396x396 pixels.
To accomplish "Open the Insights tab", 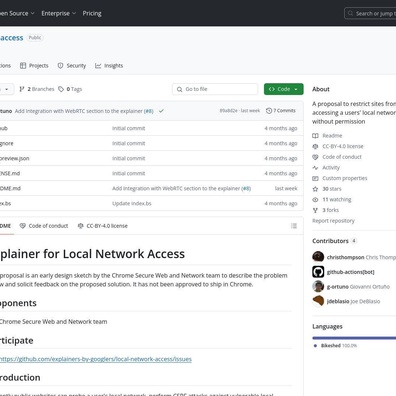I will 109,66.
